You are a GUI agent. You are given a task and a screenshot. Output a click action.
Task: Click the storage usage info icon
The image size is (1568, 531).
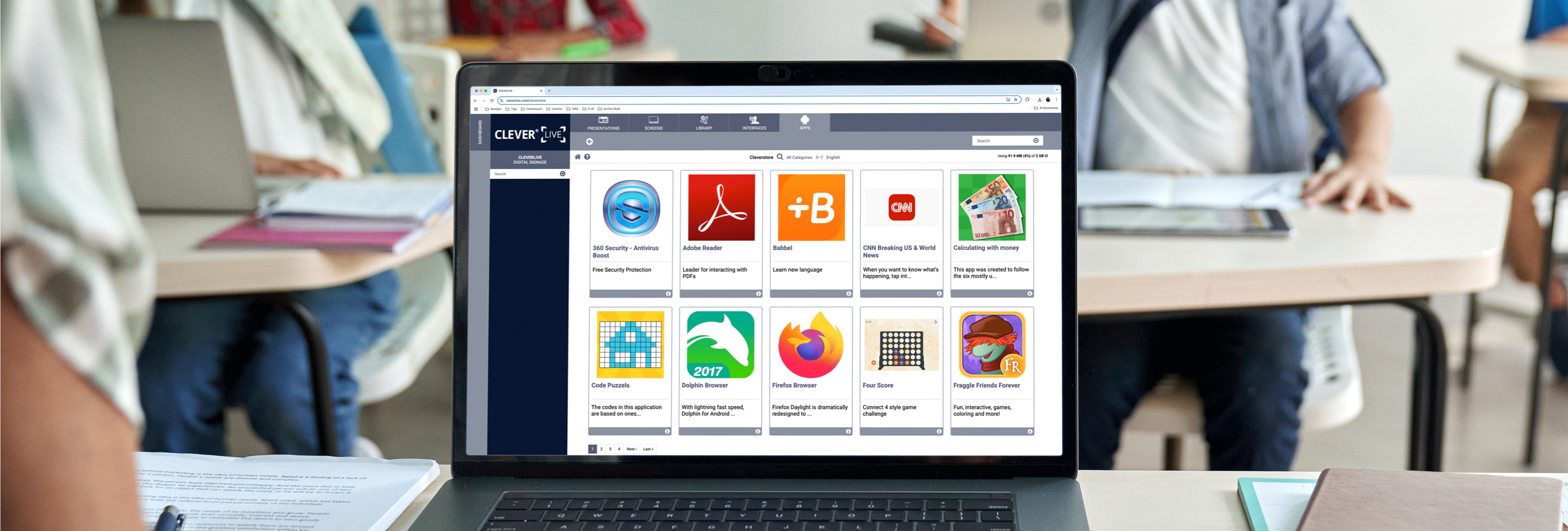point(1046,156)
